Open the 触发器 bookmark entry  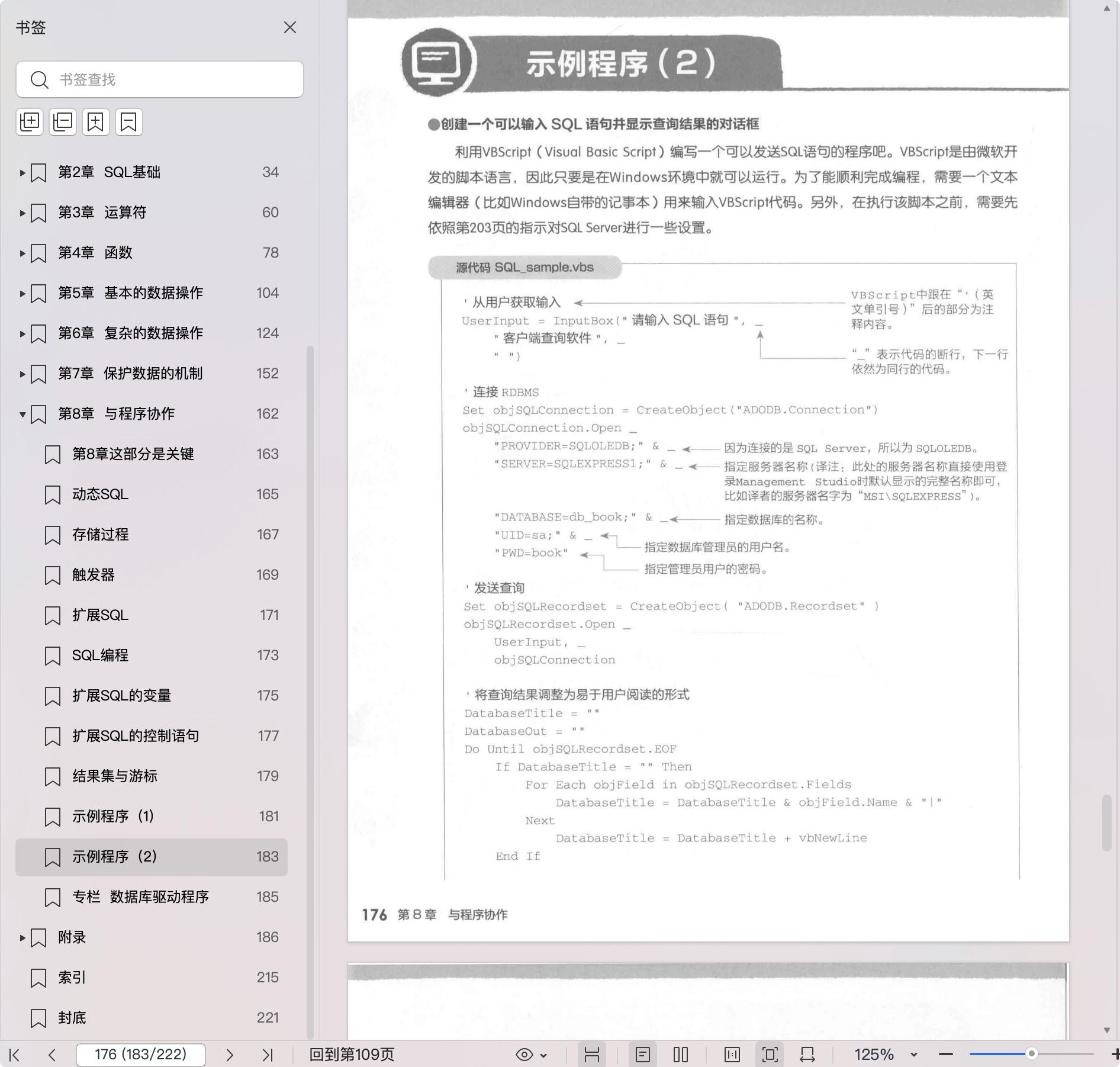(x=94, y=575)
